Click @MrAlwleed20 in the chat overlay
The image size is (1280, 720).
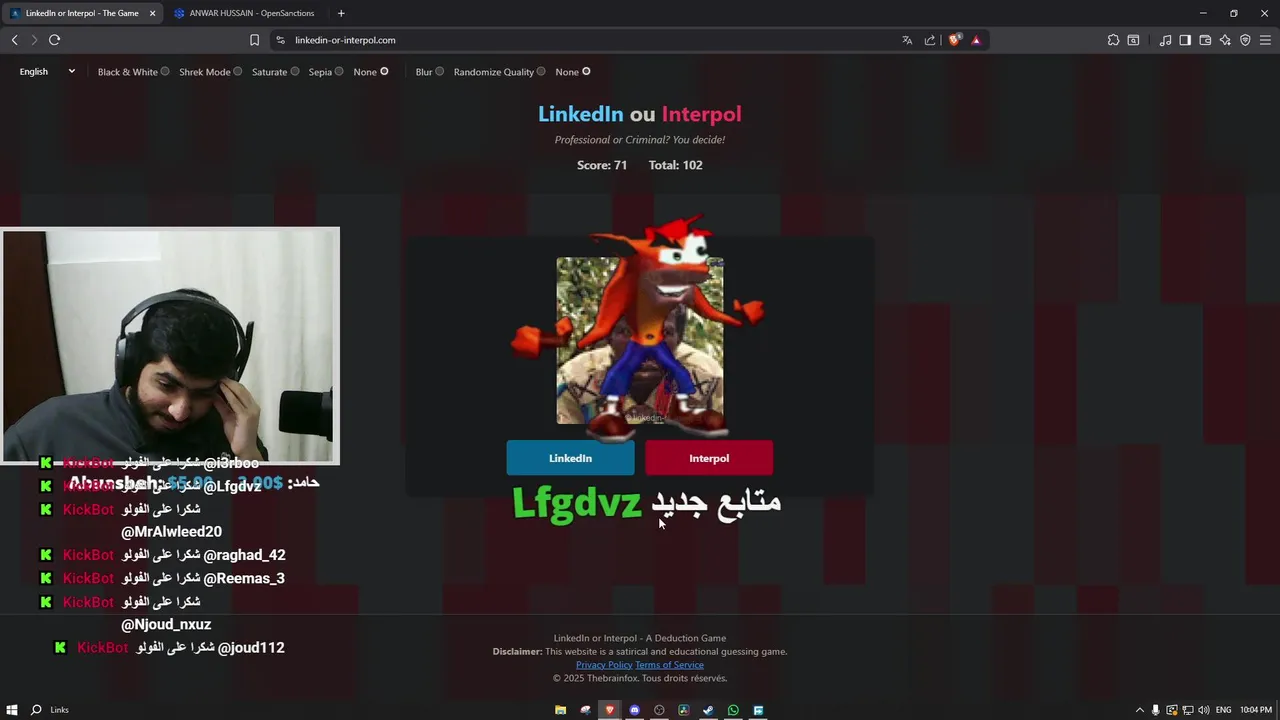(171, 532)
